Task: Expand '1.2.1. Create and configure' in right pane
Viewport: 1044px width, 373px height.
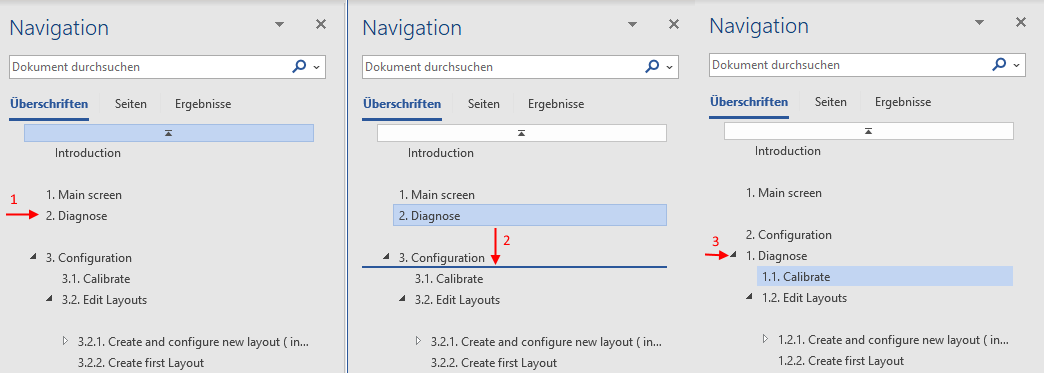Action: pyautogui.click(x=765, y=338)
